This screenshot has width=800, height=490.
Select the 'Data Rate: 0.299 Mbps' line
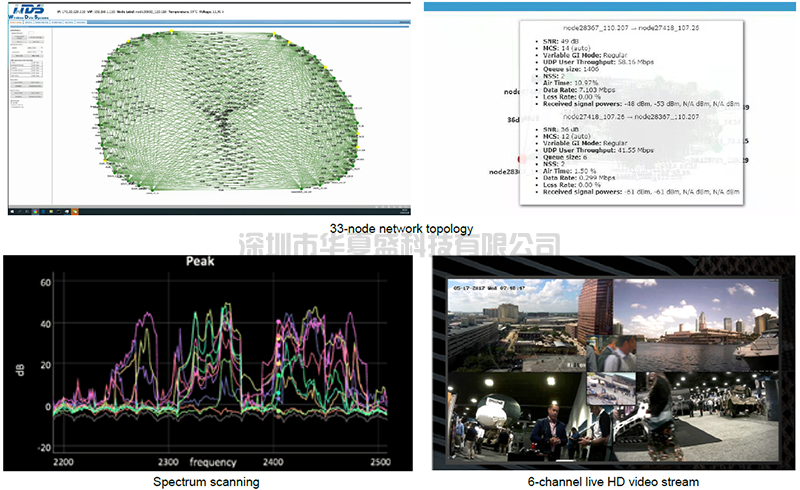pos(579,178)
